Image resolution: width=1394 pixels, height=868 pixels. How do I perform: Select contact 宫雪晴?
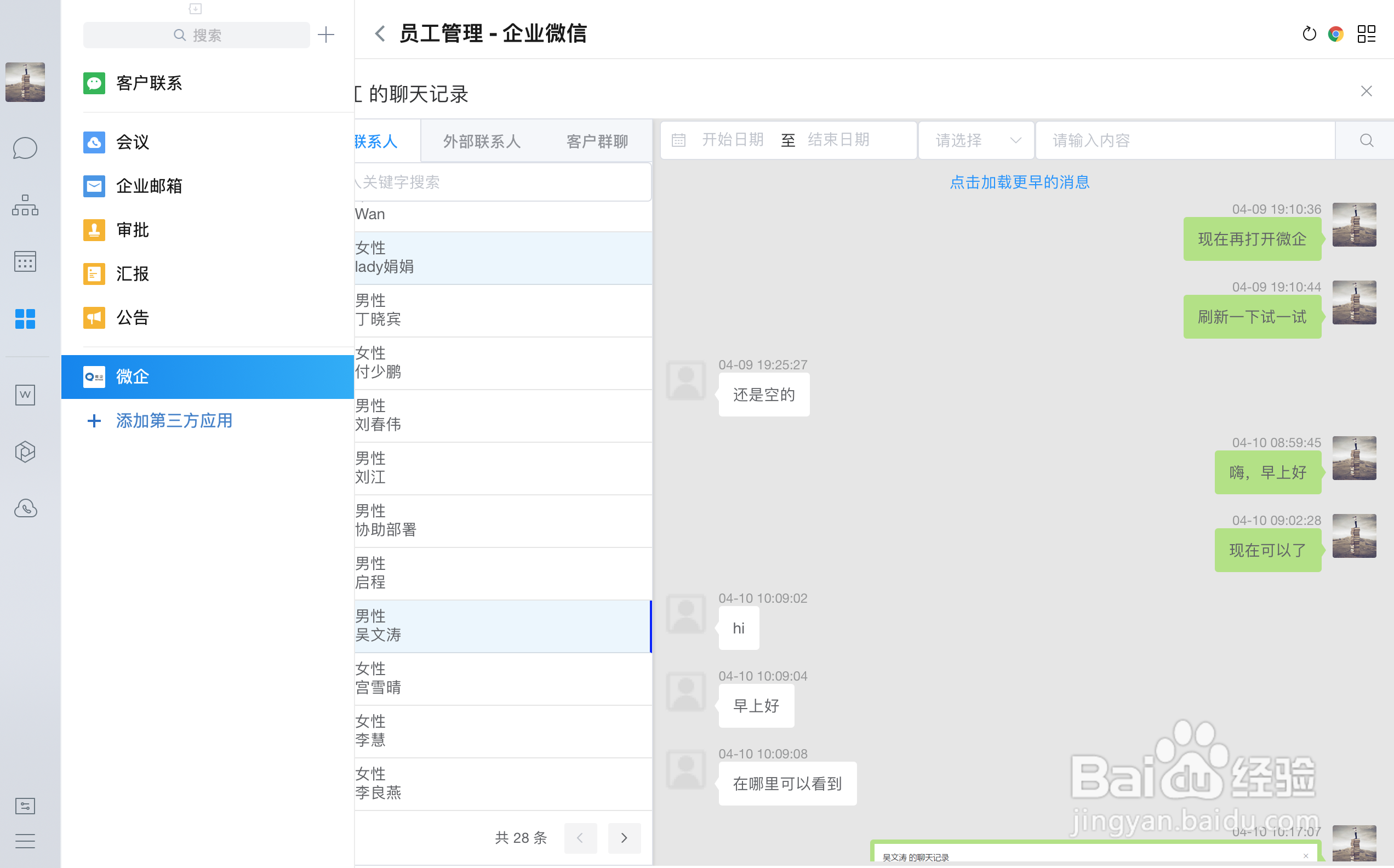502,678
